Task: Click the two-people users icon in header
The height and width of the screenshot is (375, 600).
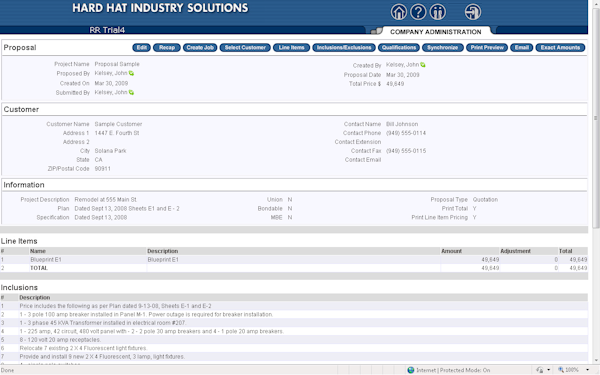Action: coord(437,12)
